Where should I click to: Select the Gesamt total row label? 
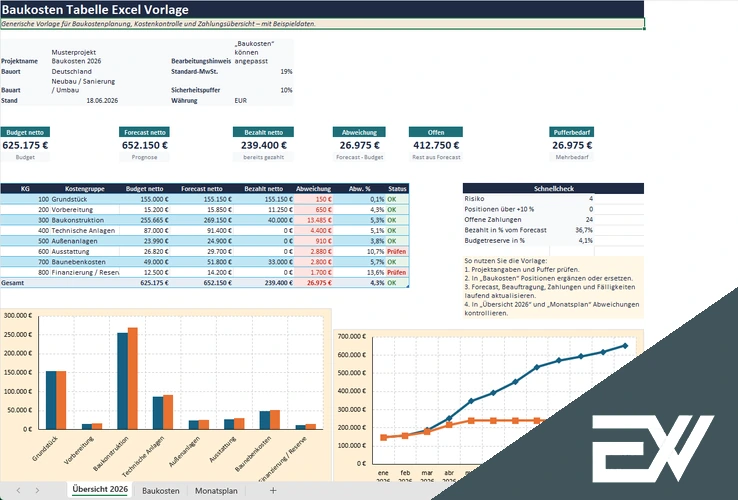13,283
